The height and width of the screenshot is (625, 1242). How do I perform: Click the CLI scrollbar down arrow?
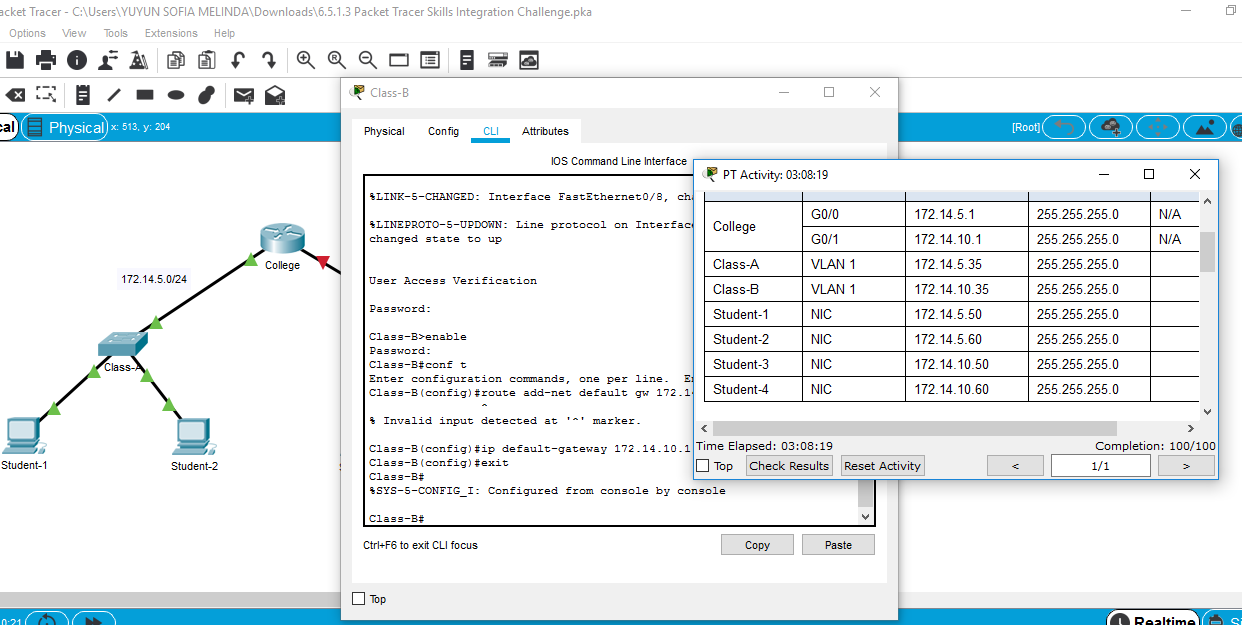[866, 517]
